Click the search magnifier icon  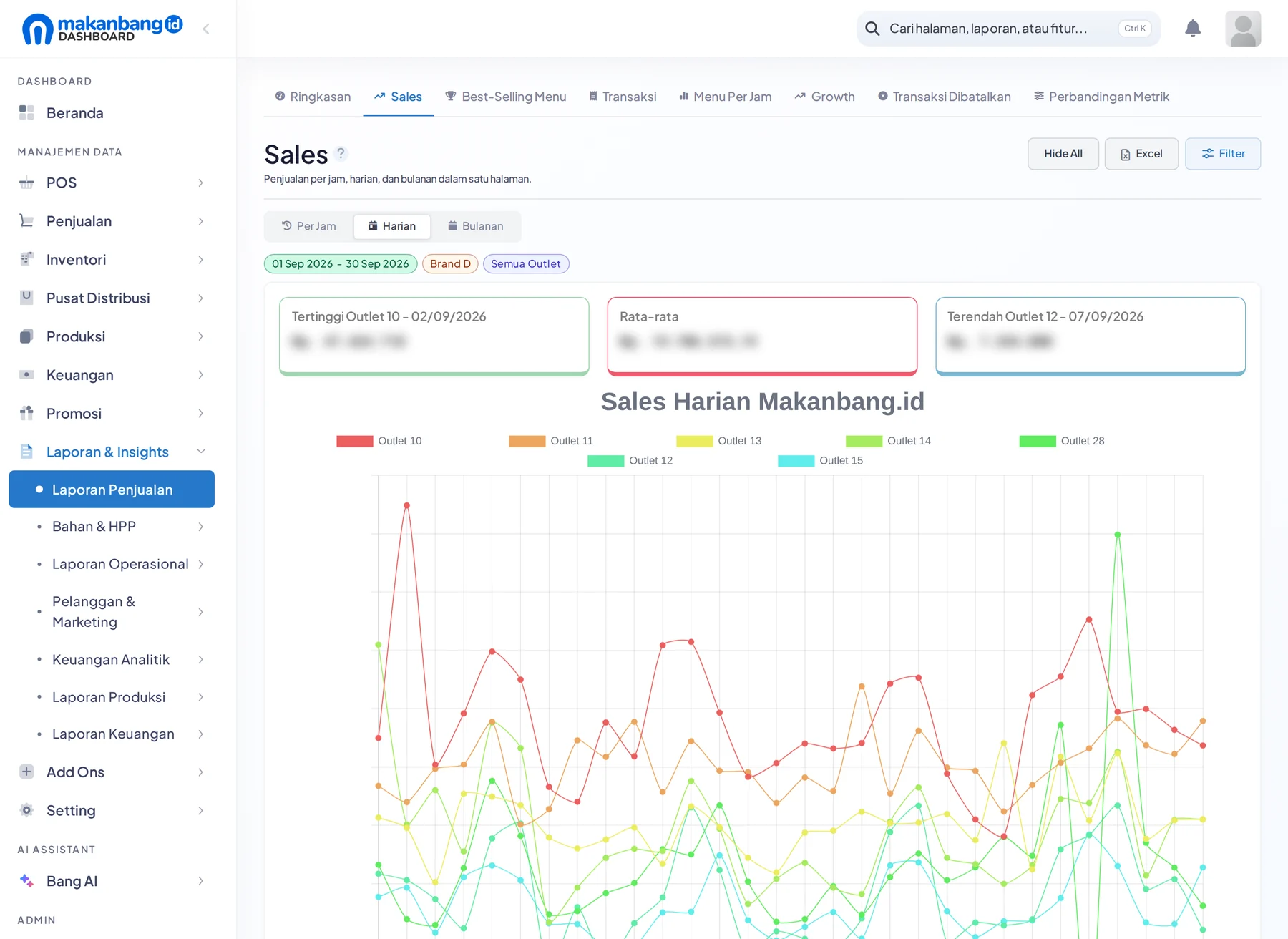pos(872,29)
